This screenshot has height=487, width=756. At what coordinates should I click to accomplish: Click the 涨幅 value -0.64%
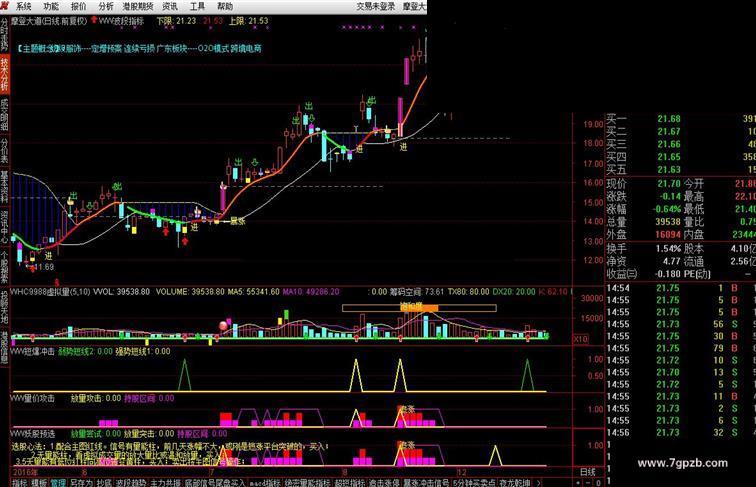(667, 209)
